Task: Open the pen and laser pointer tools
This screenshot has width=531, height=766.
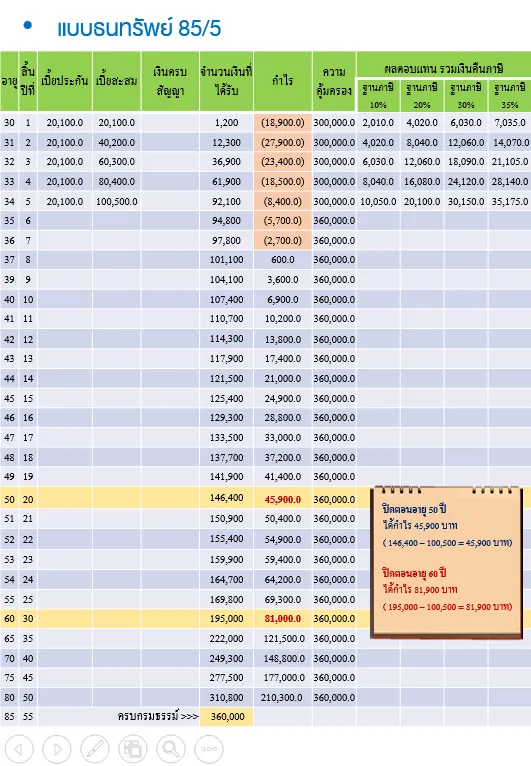Action: coord(95,748)
